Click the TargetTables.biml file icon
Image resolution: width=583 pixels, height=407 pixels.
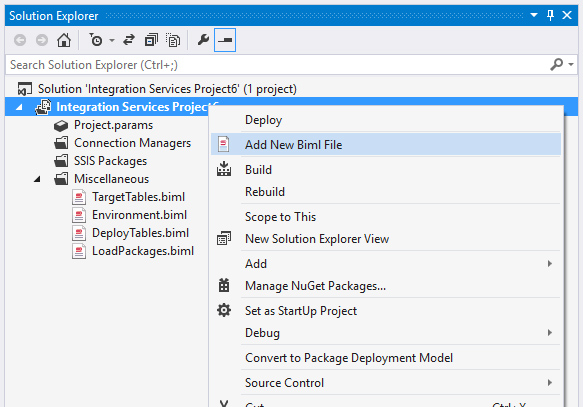click(x=79, y=197)
